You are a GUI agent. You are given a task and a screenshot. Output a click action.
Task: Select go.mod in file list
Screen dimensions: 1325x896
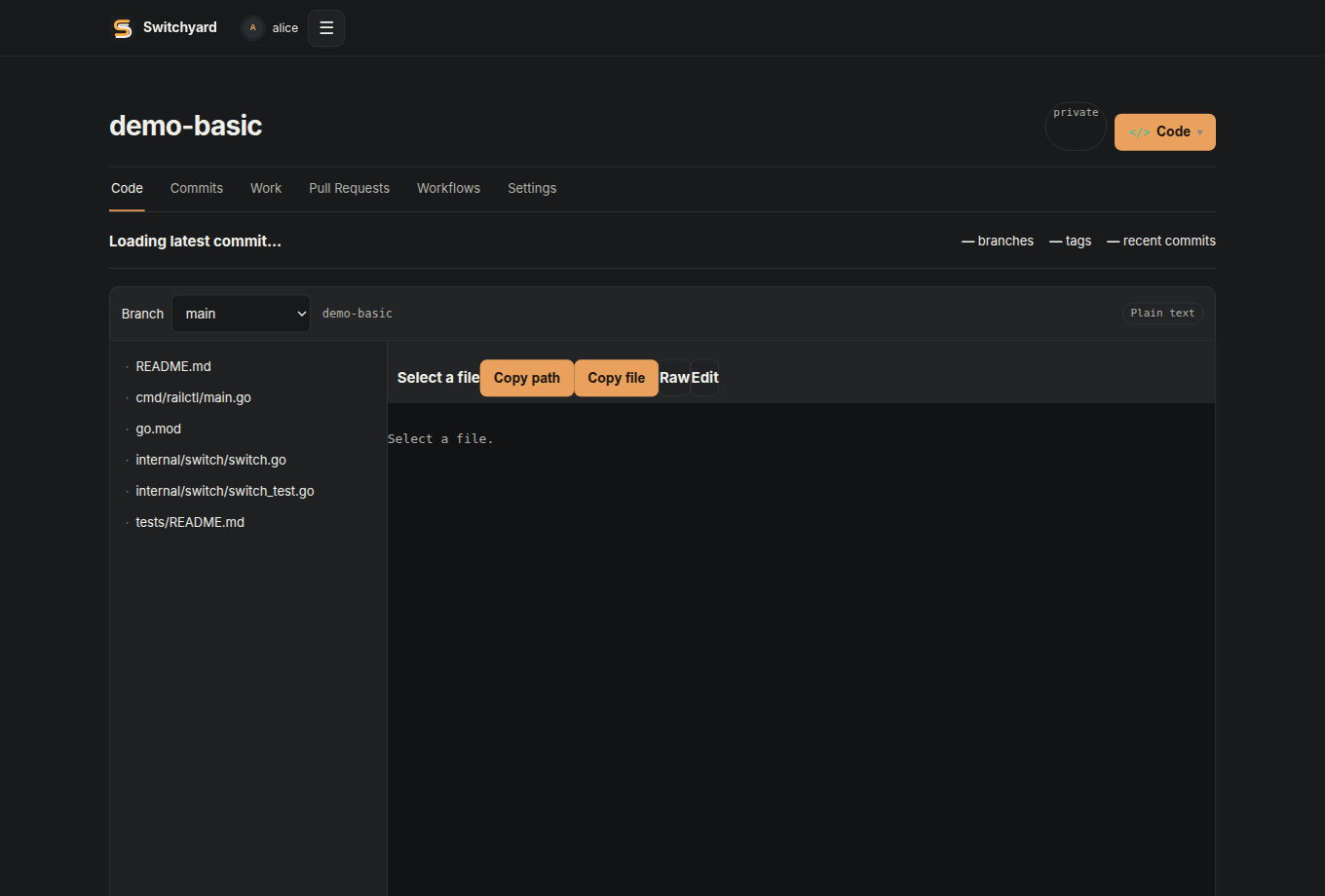[x=158, y=429]
